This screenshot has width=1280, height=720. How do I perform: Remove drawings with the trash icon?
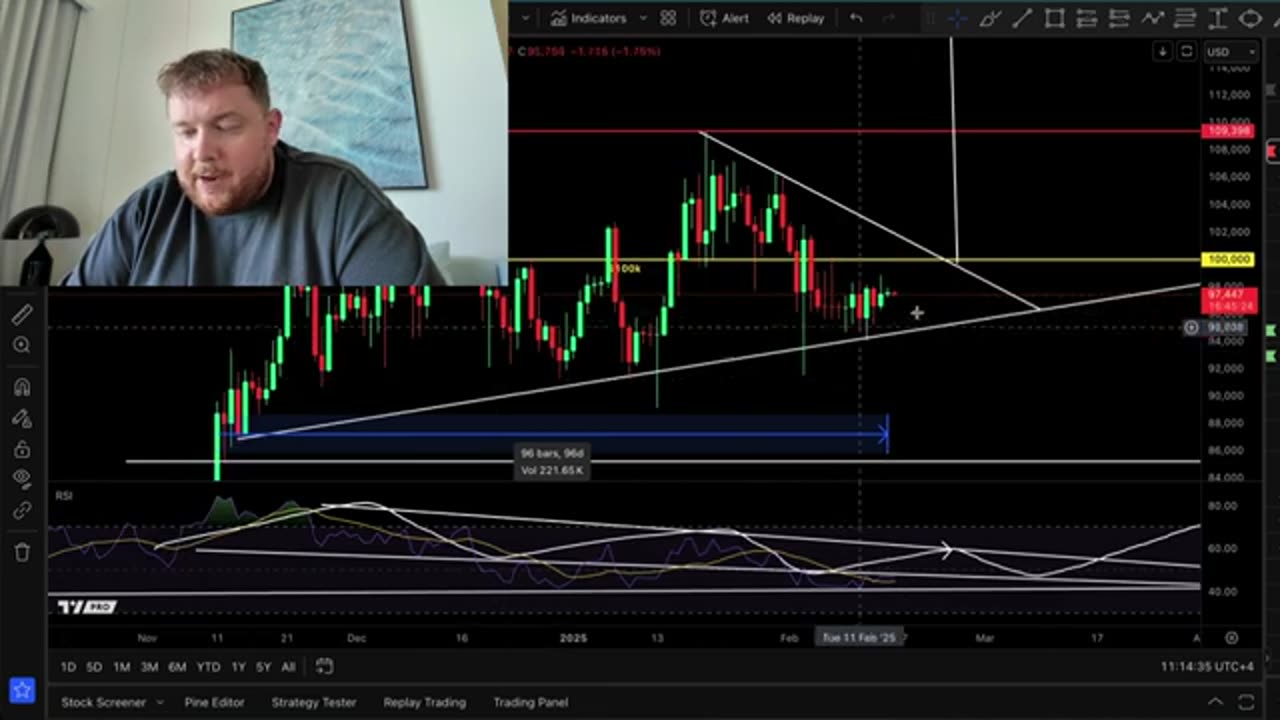point(22,552)
